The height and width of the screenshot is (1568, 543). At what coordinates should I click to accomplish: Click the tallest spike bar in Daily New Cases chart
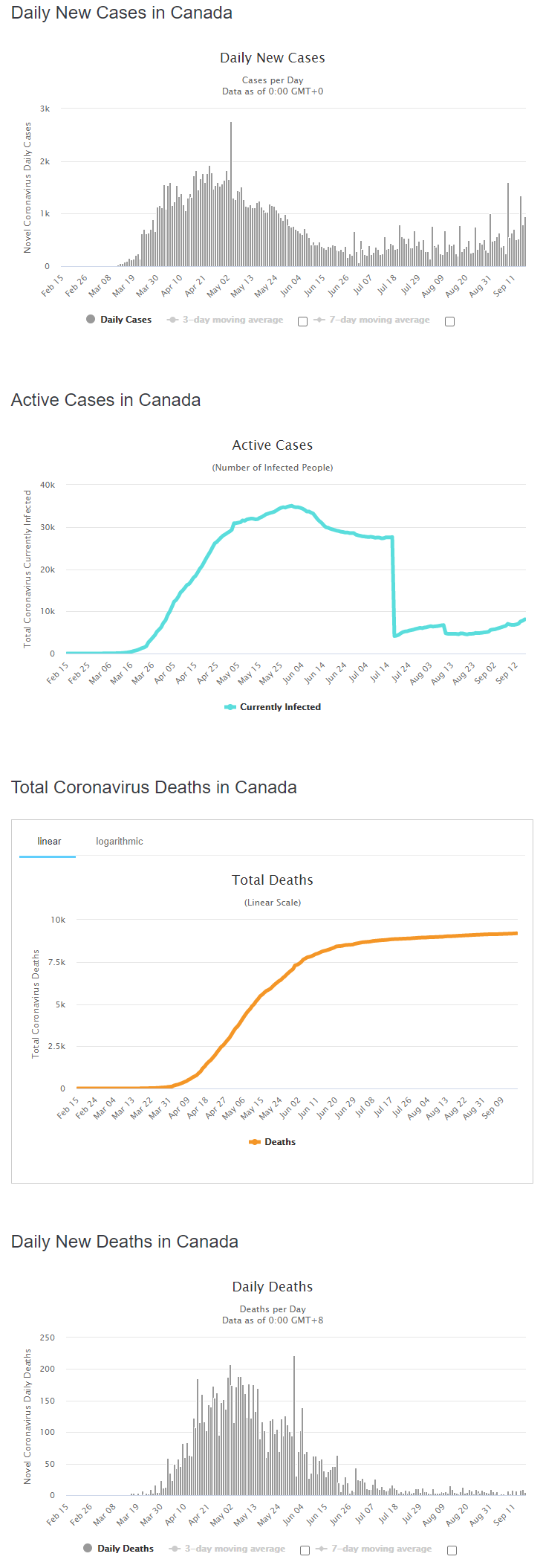(231, 194)
